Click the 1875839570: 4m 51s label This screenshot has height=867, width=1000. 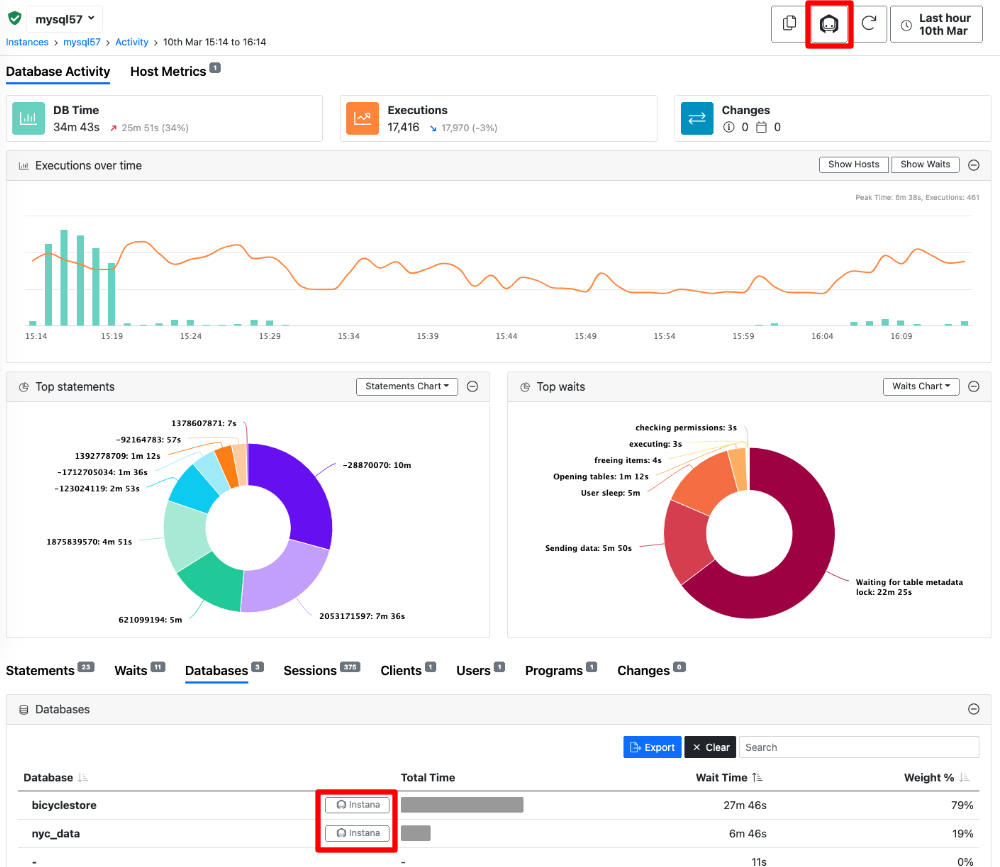point(89,542)
